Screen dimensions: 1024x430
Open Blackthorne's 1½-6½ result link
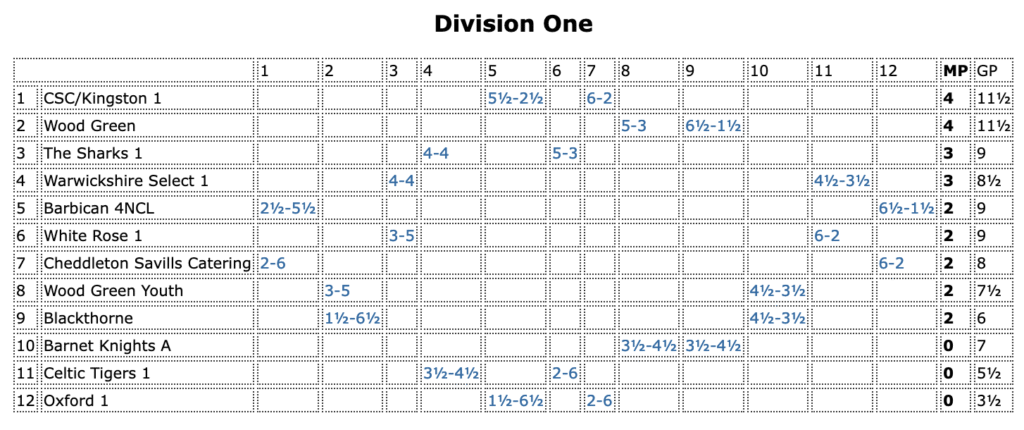[x=352, y=318]
